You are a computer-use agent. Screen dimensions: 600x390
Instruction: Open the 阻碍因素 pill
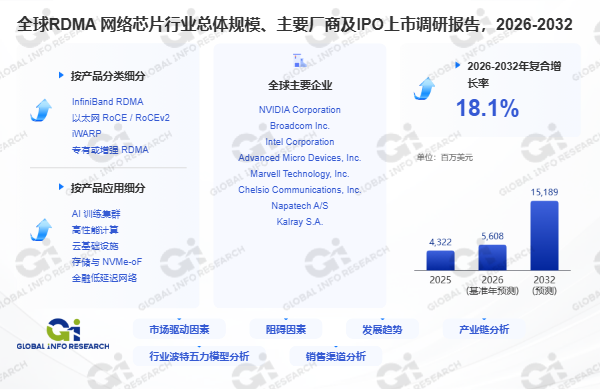(x=286, y=329)
